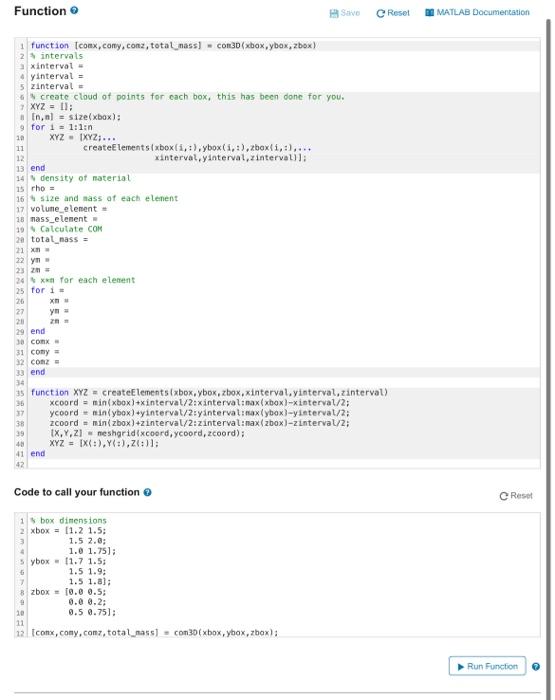Click the line 'comz =' on line 32

tap(45, 362)
